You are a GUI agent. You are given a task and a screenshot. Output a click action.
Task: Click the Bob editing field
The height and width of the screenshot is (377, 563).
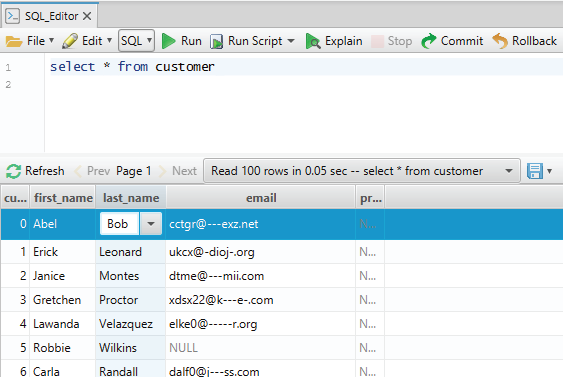point(119,224)
